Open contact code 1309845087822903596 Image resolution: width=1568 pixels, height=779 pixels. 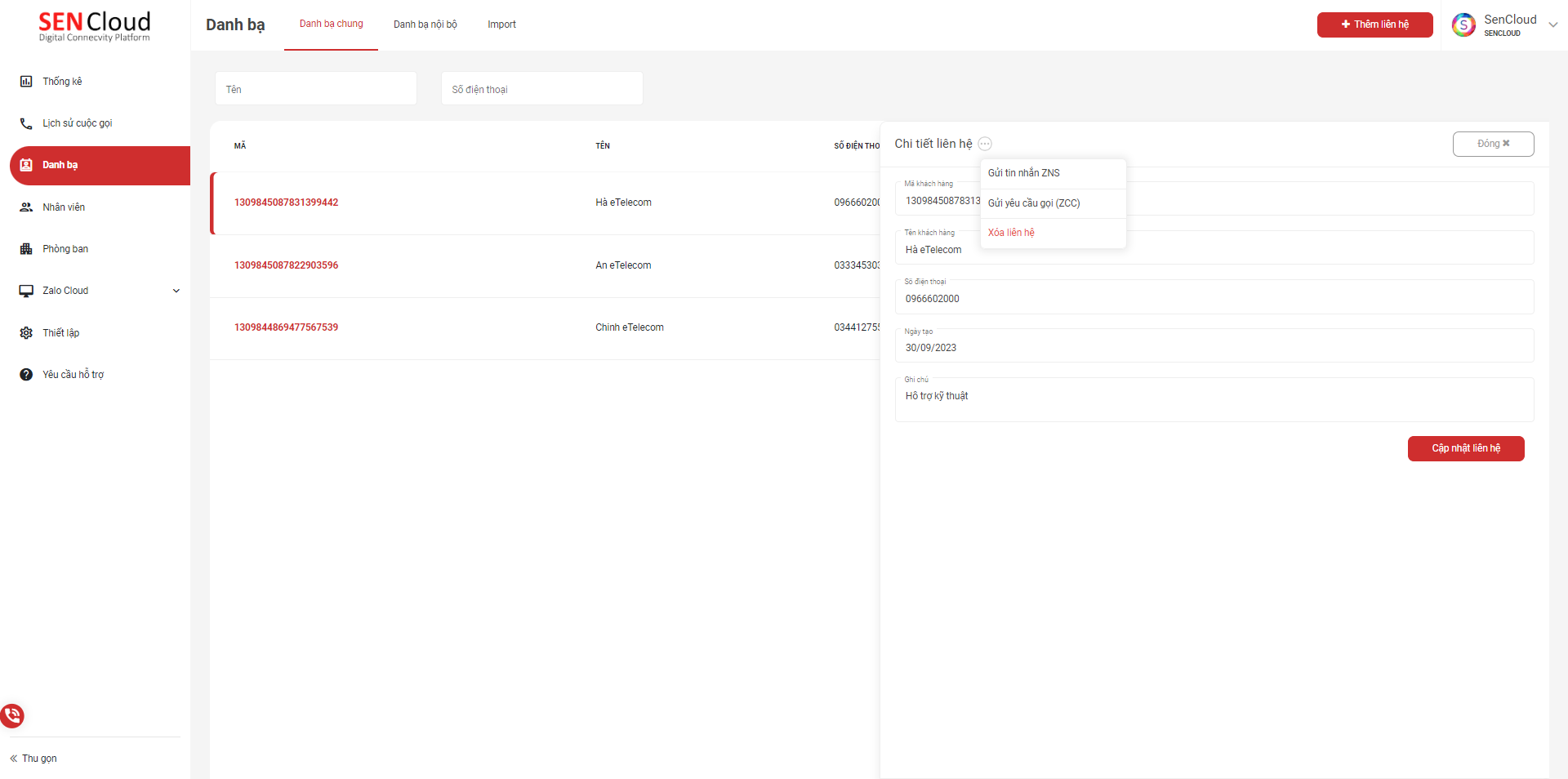point(286,265)
